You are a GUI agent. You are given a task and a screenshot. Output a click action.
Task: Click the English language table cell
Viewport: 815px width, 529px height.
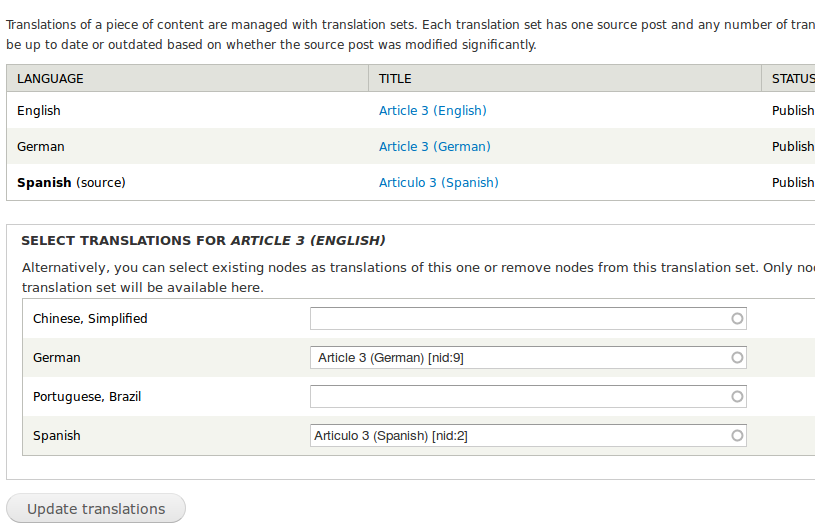pos(39,111)
